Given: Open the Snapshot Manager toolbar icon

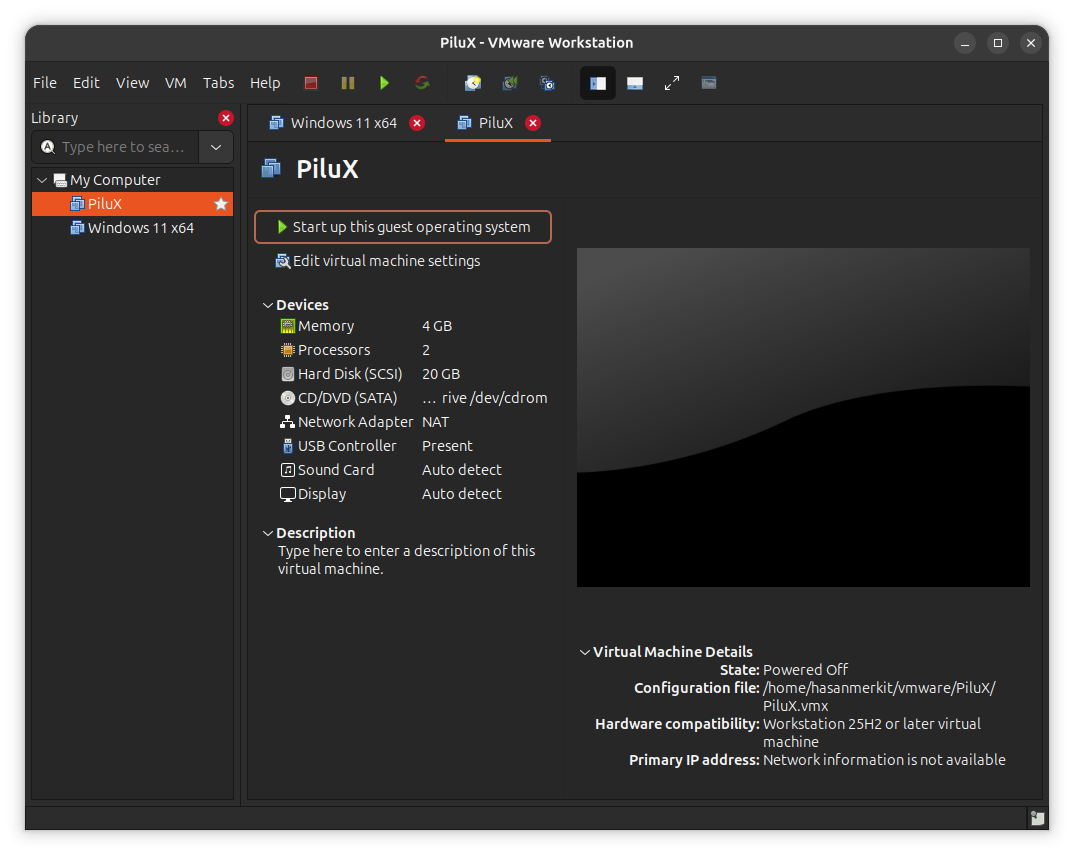Looking at the screenshot, I should click(547, 83).
